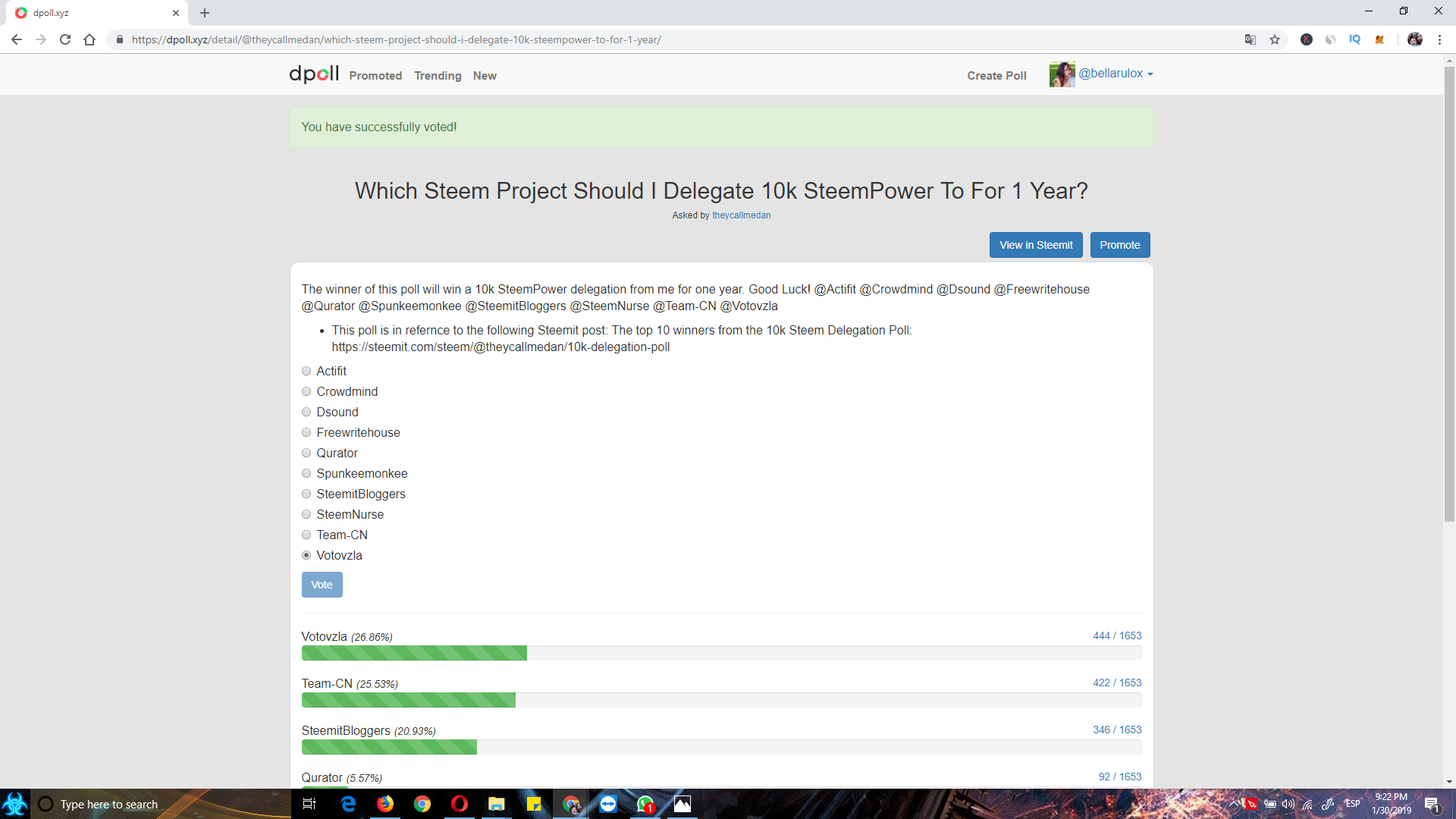Open the MetaMask fox extension
1456x819 pixels.
click(1379, 39)
